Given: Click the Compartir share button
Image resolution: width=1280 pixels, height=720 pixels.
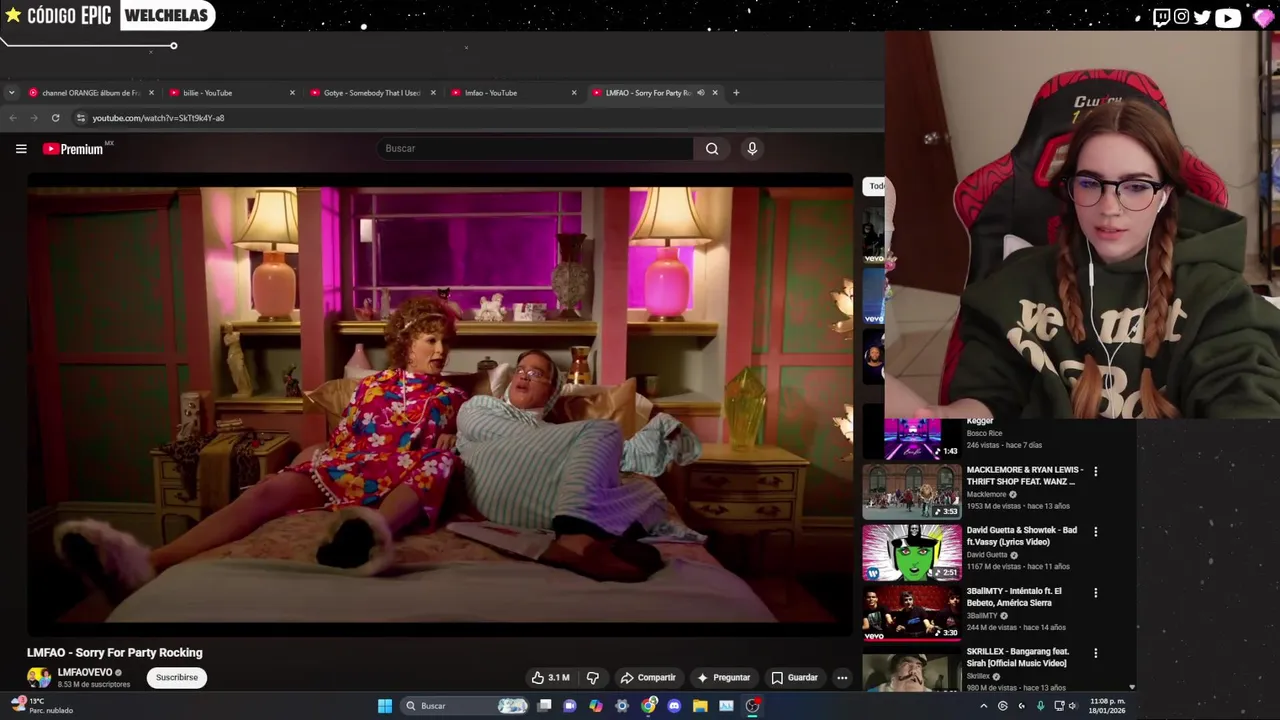Looking at the screenshot, I should 648,677.
